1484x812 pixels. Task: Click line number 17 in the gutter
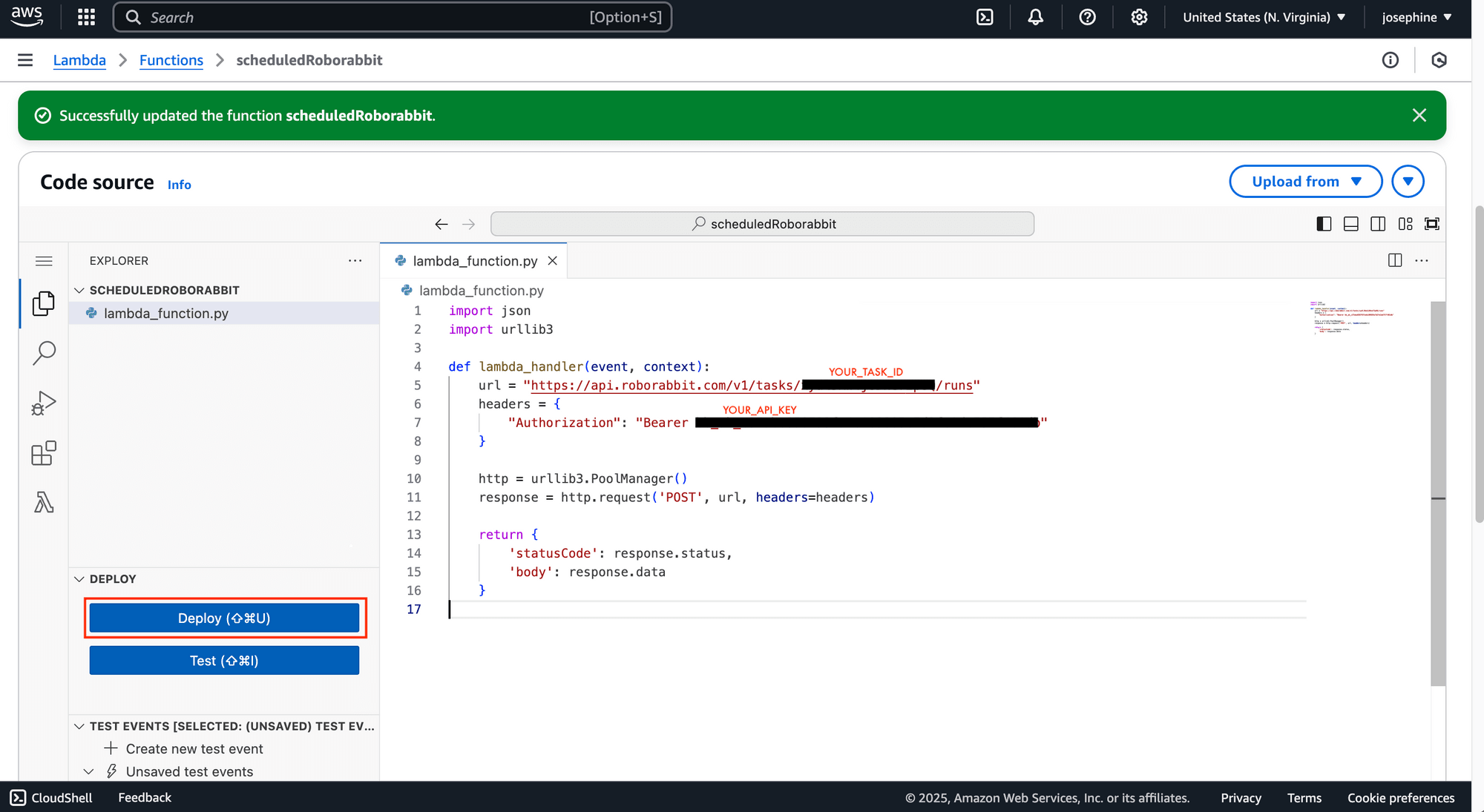point(414,609)
